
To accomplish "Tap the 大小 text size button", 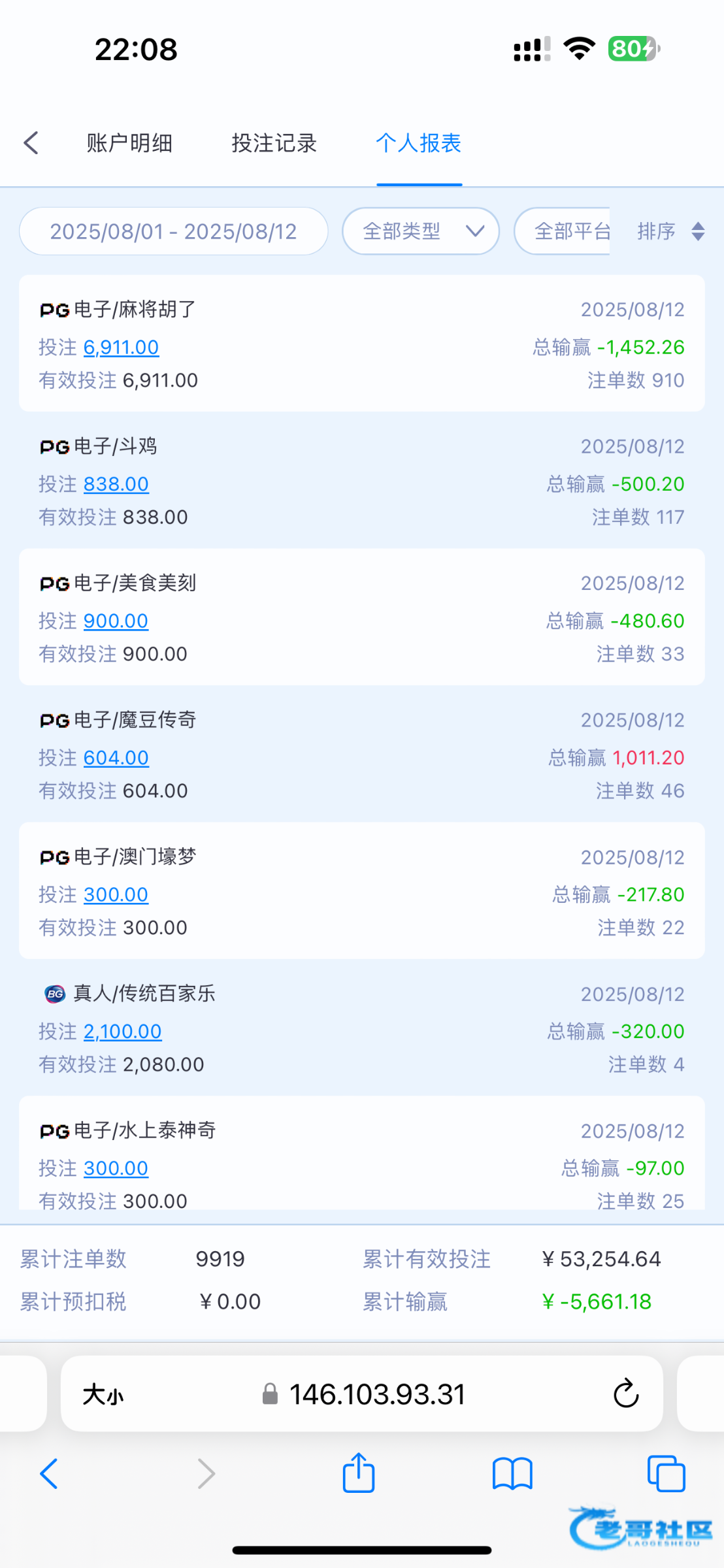I will [x=103, y=1394].
